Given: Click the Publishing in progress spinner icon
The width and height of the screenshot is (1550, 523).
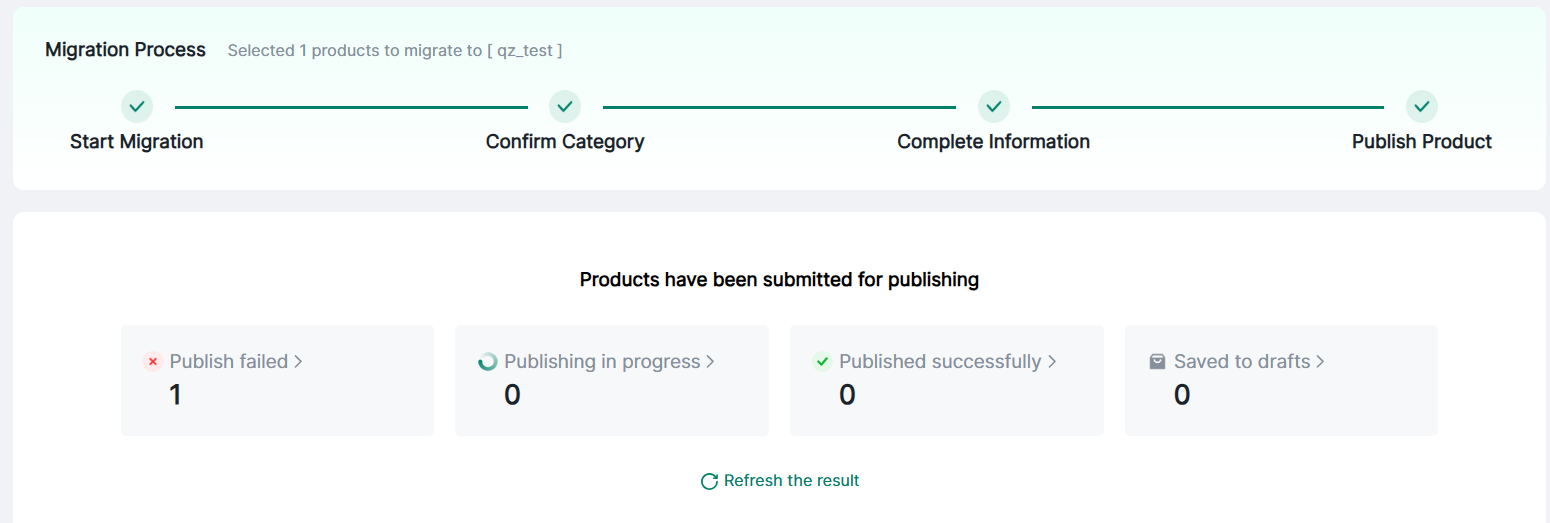Looking at the screenshot, I should tap(488, 362).
